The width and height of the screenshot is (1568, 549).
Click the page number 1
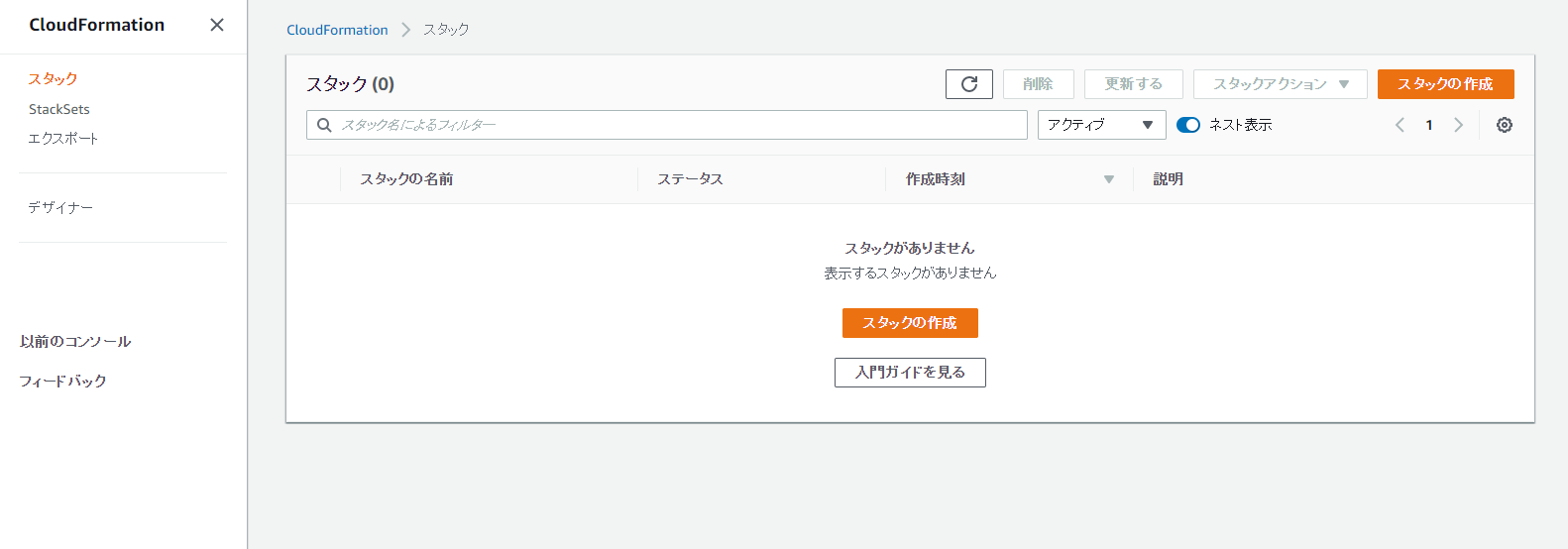(x=1429, y=125)
